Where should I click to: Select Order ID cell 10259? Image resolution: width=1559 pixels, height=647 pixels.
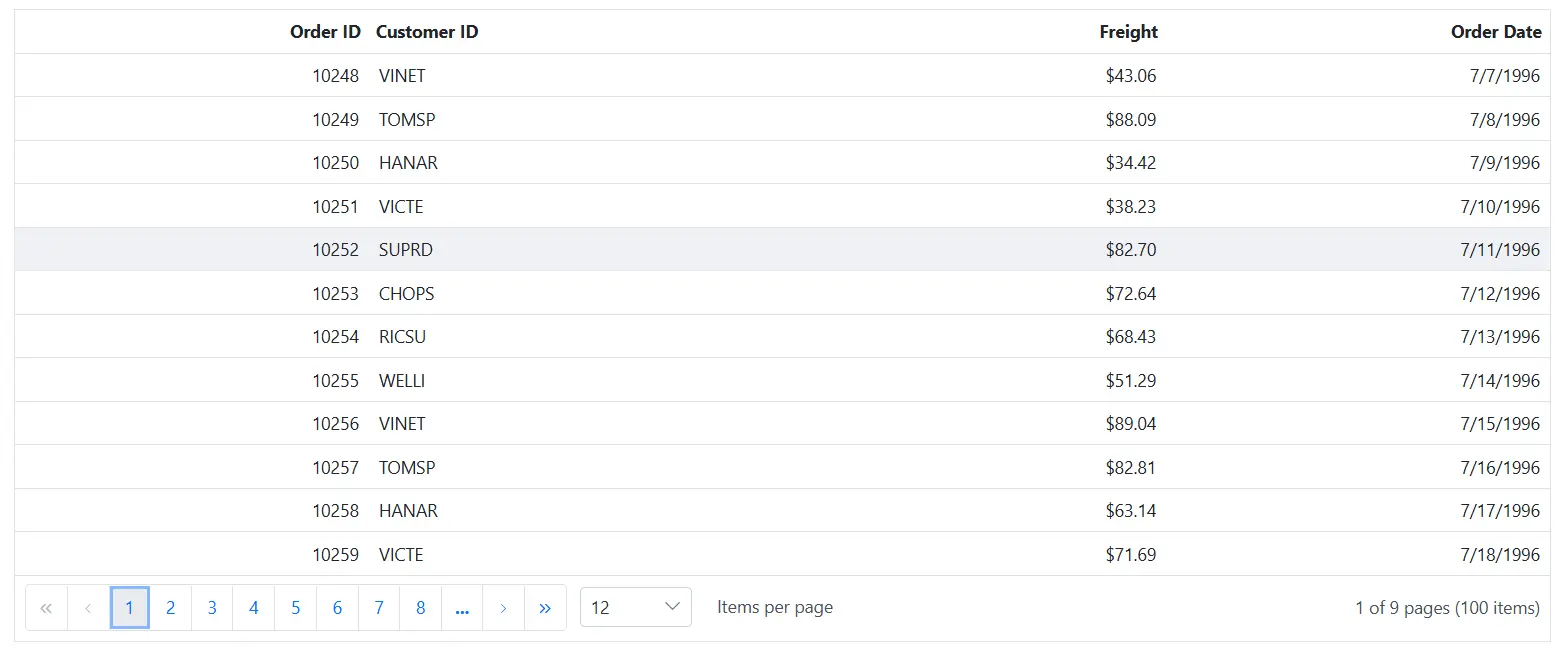pos(335,555)
